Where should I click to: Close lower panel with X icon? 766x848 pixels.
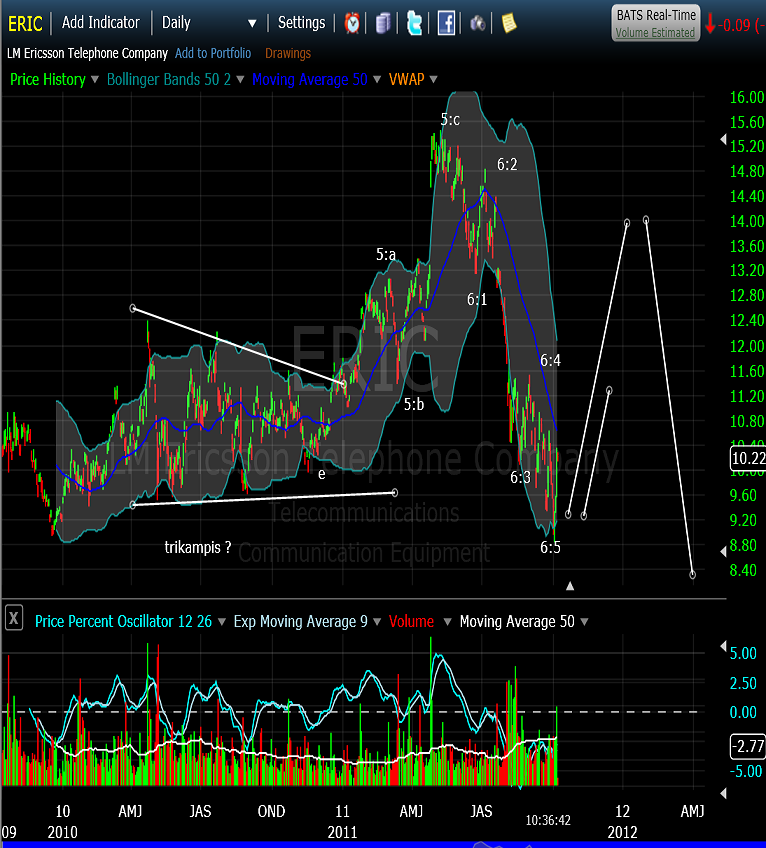tap(14, 618)
